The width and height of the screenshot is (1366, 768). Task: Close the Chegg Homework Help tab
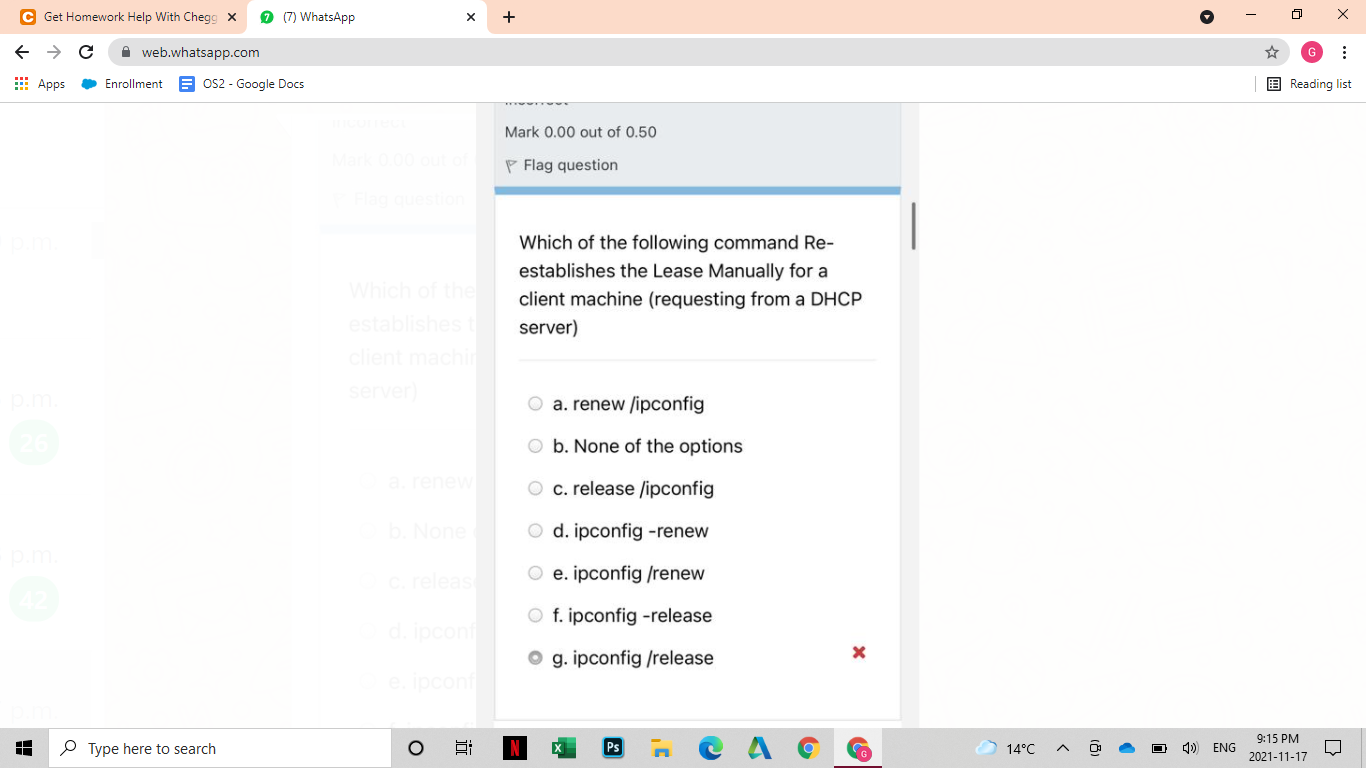point(232,17)
